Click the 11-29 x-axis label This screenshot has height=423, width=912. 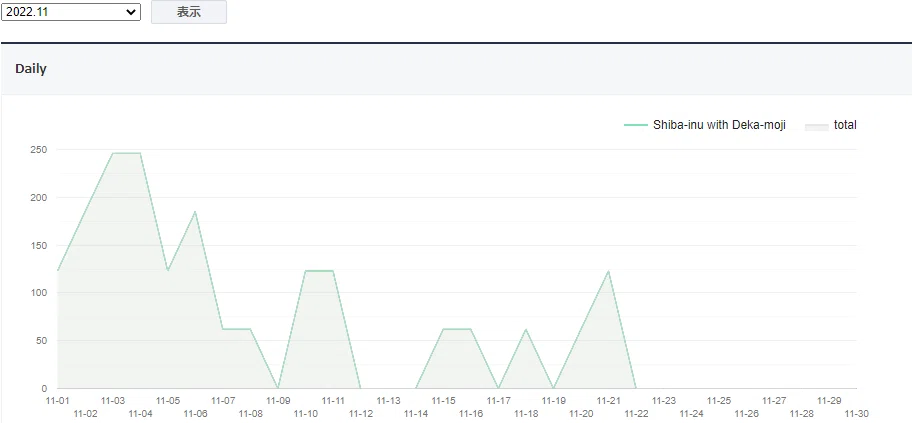tap(829, 401)
